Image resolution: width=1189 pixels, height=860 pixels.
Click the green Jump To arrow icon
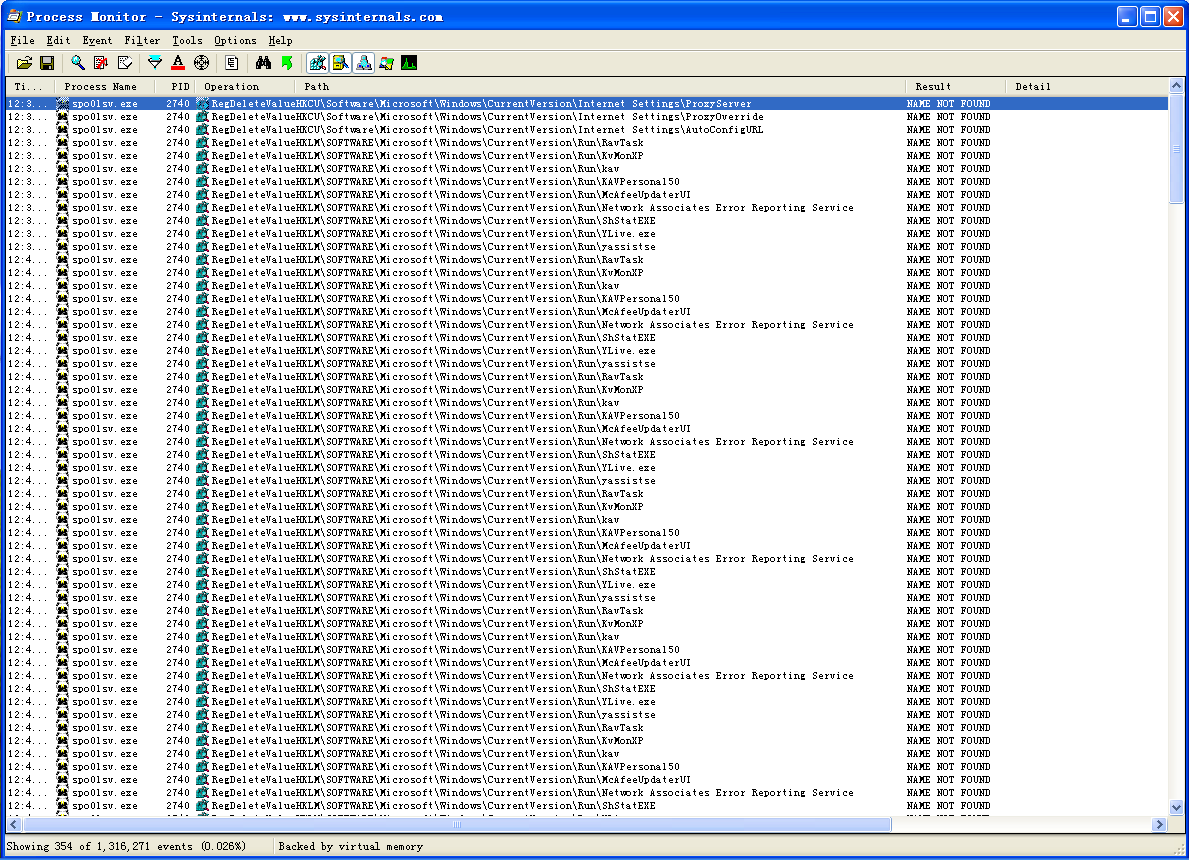[x=287, y=63]
